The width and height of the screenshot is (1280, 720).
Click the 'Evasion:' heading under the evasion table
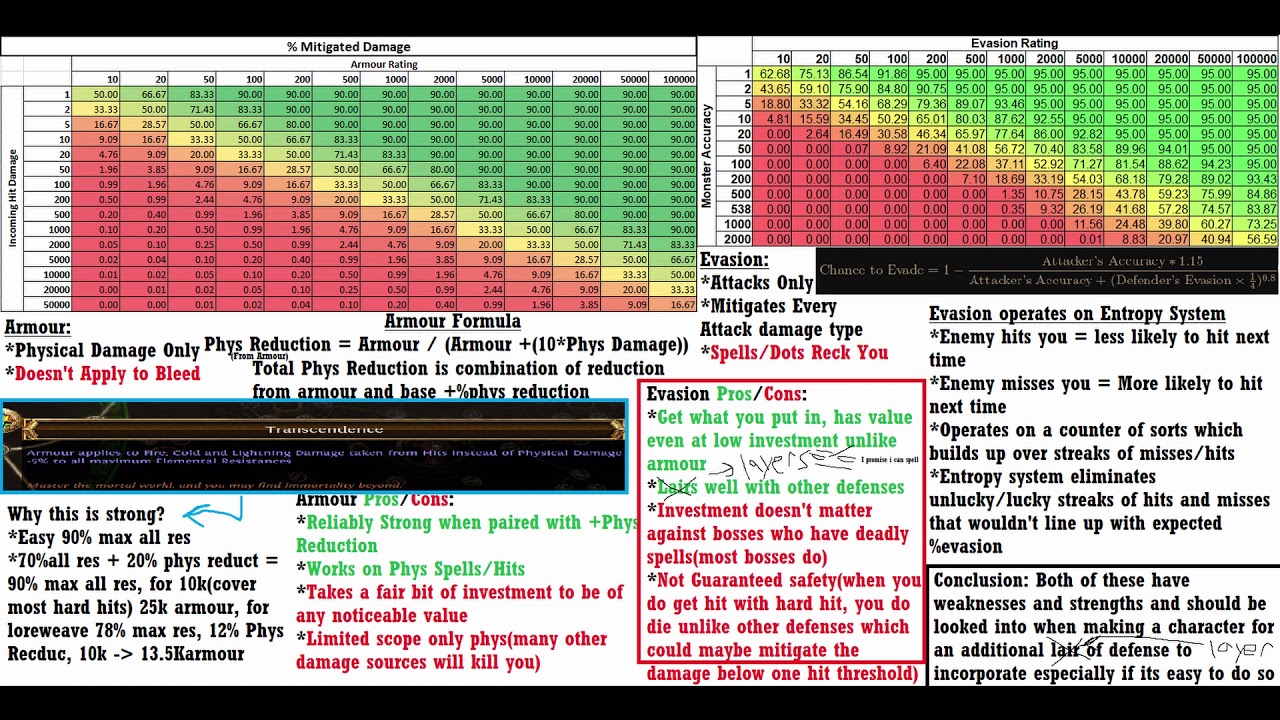[734, 260]
